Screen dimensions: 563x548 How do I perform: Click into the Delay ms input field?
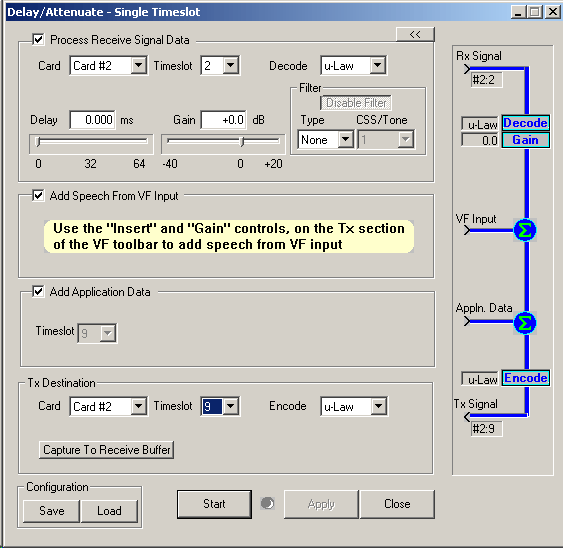pyautogui.click(x=93, y=120)
